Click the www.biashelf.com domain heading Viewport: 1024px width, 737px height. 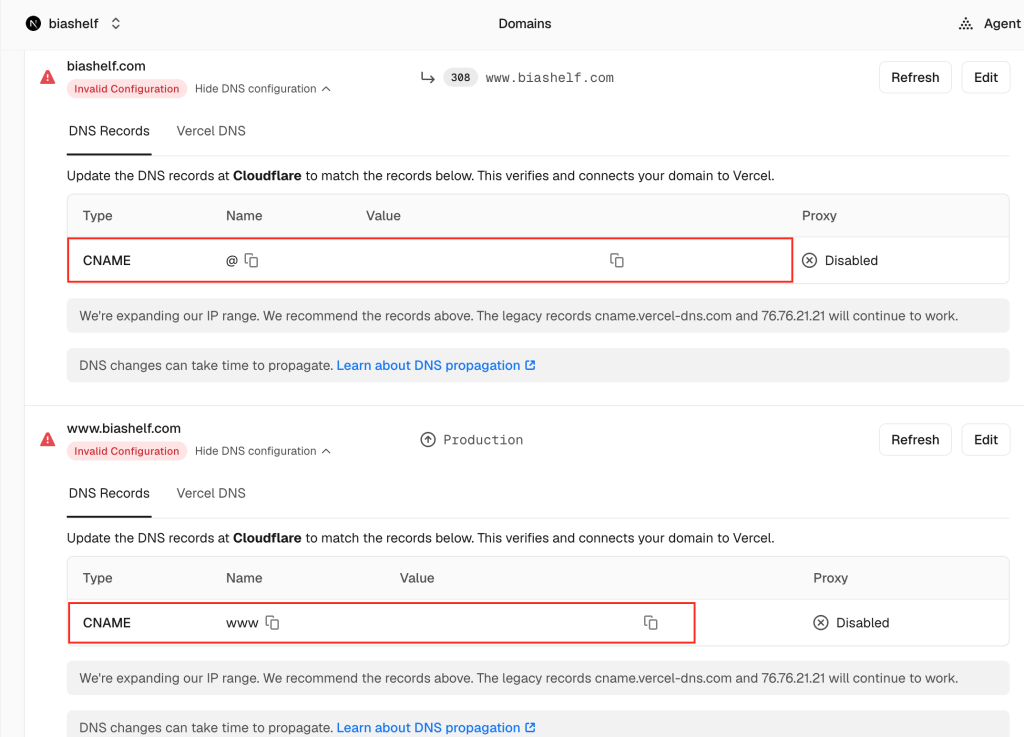(x=123, y=428)
